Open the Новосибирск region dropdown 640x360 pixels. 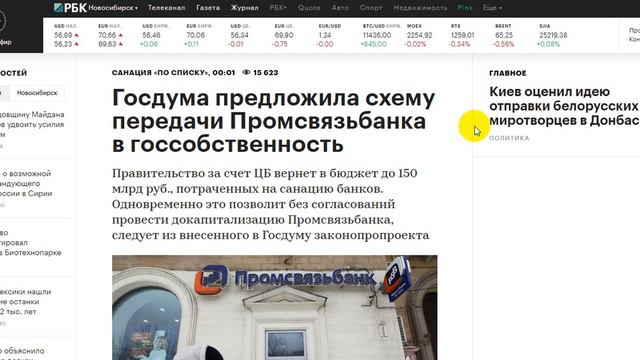click(113, 8)
